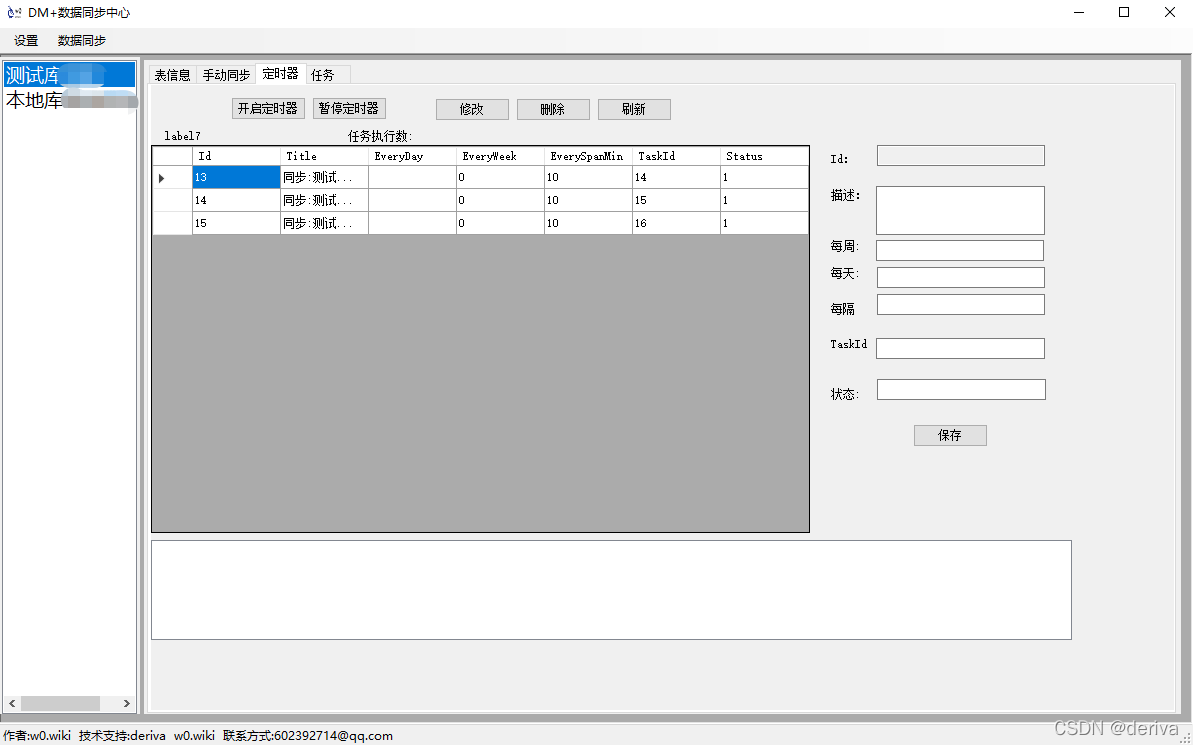Image resolution: width=1193 pixels, height=745 pixels.
Task: Click right arrow of list horizontal scrollbar
Action: (126, 703)
